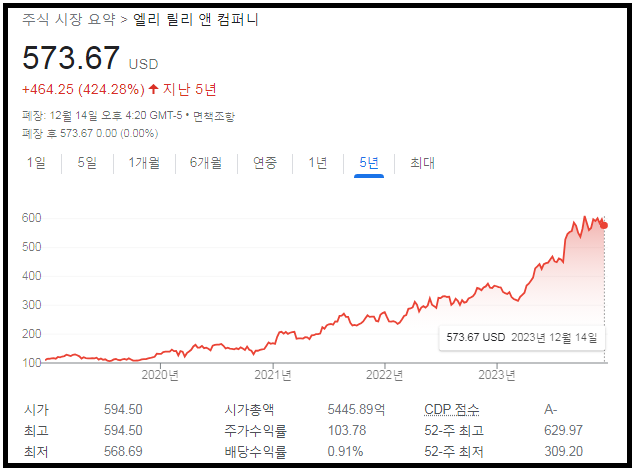Screen dimensions: 638x472
Task: Click the 엘리 릴리 앤 컴퍼니 title
Action: click(196, 19)
